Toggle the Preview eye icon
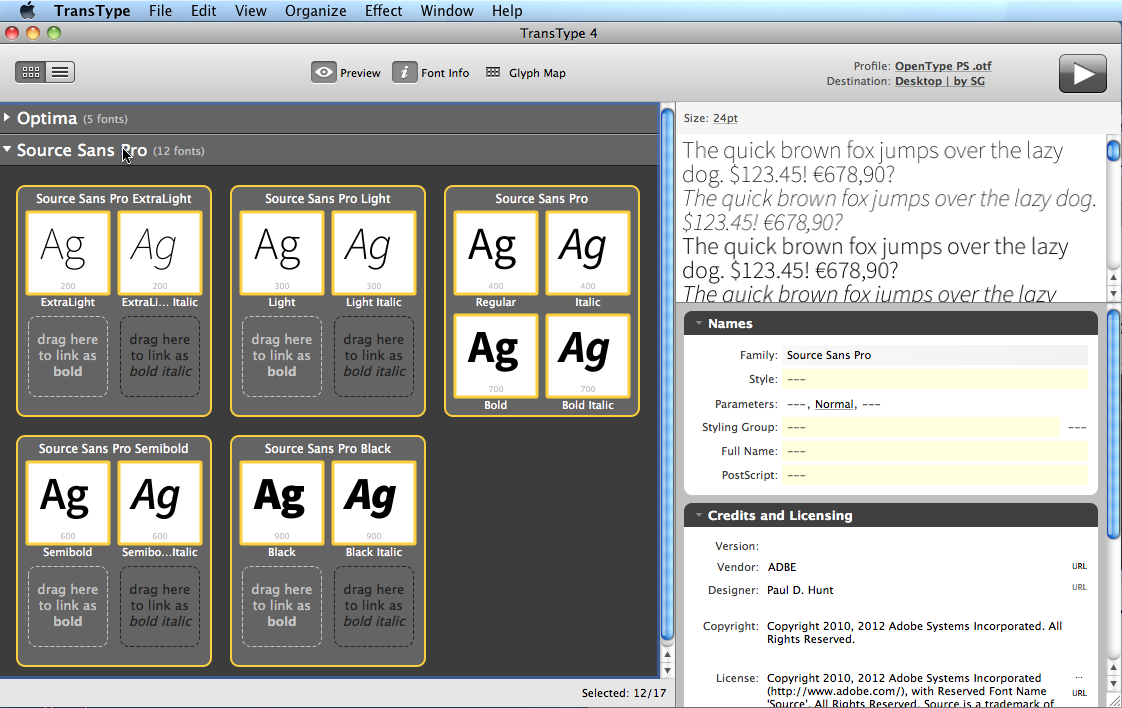 (323, 72)
